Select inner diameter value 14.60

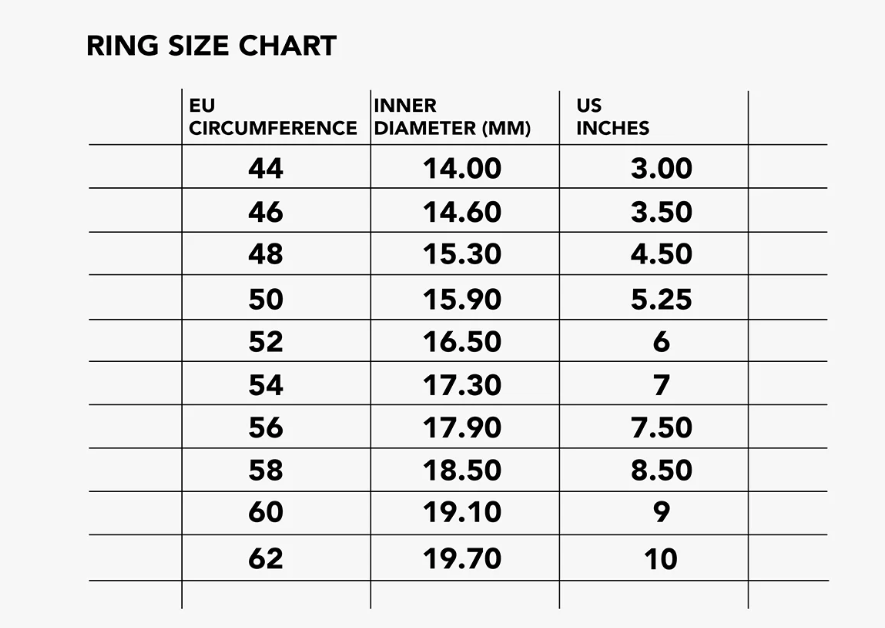tap(462, 212)
